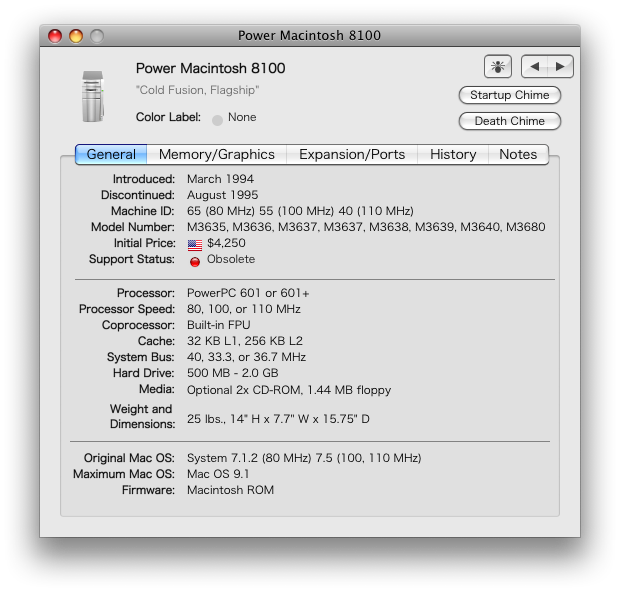Viewport: 620px width, 592px height.
Task: Open the Color Label None selector
Action: (x=234, y=118)
